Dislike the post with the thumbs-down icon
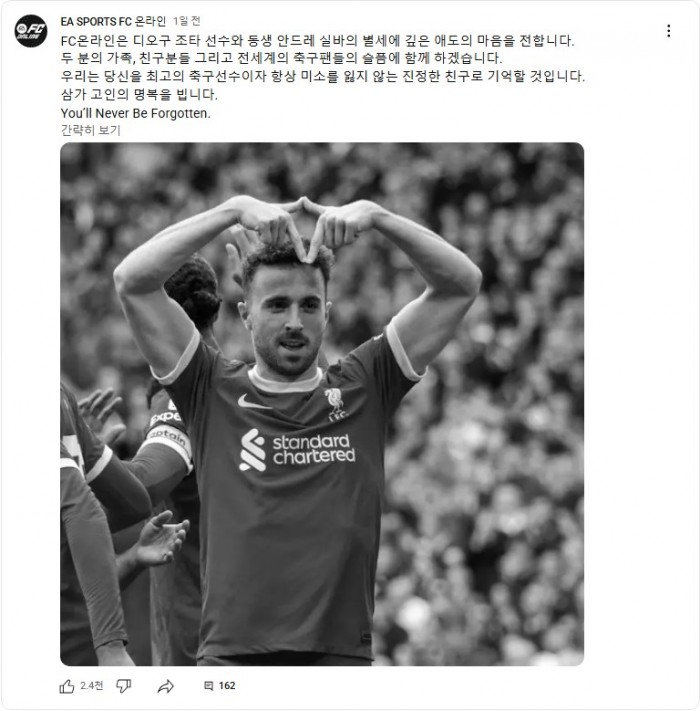 click(x=123, y=686)
